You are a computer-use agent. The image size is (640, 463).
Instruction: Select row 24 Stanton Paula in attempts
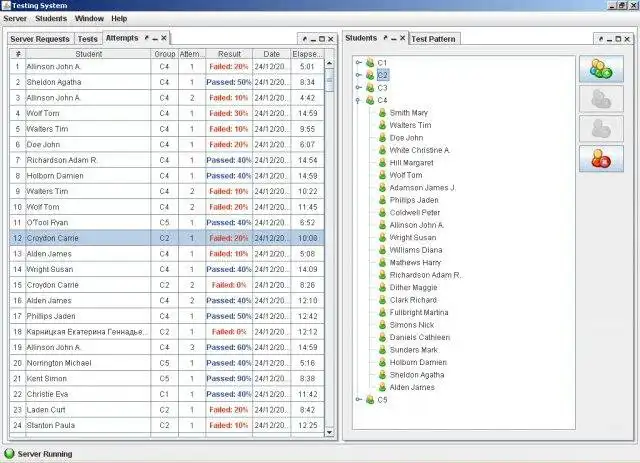coord(167,425)
